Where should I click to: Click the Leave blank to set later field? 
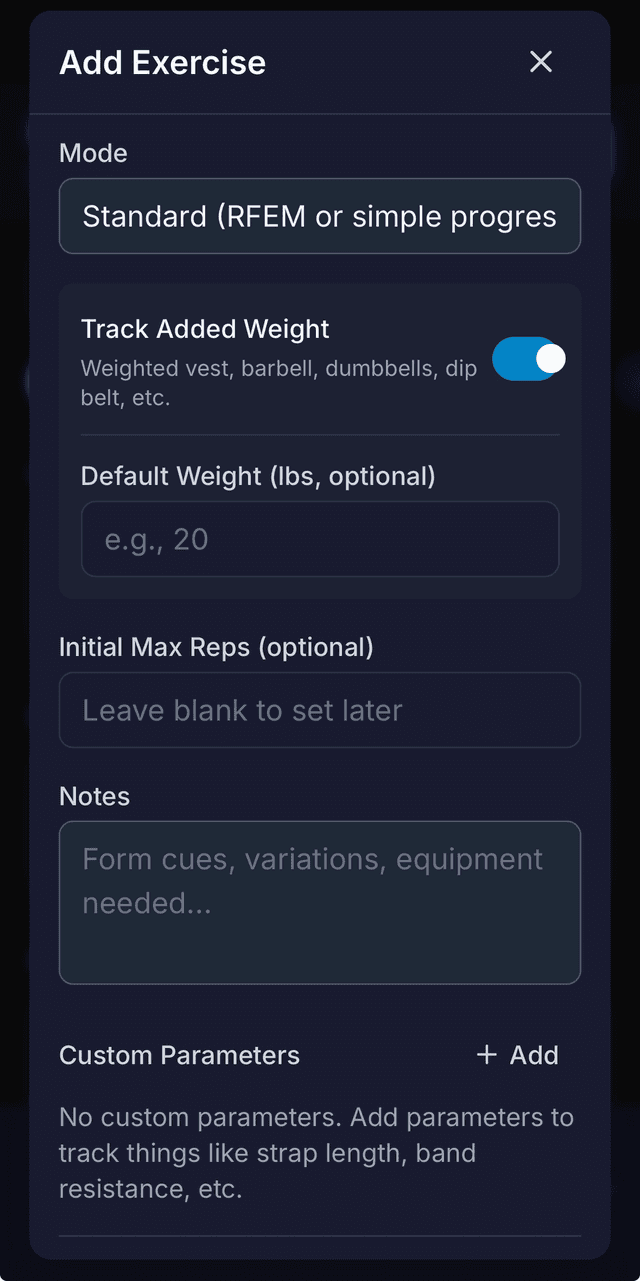tap(320, 710)
